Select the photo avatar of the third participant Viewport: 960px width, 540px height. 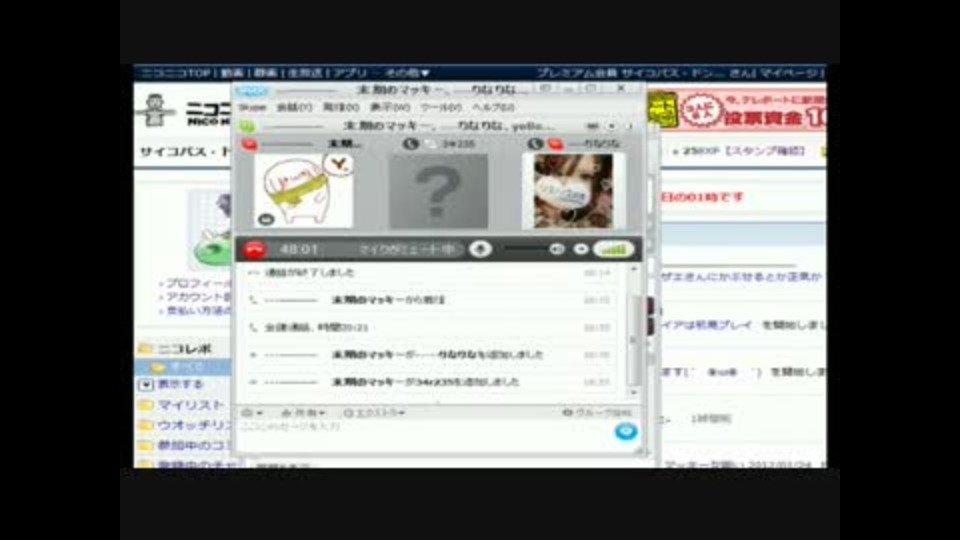click(x=573, y=191)
